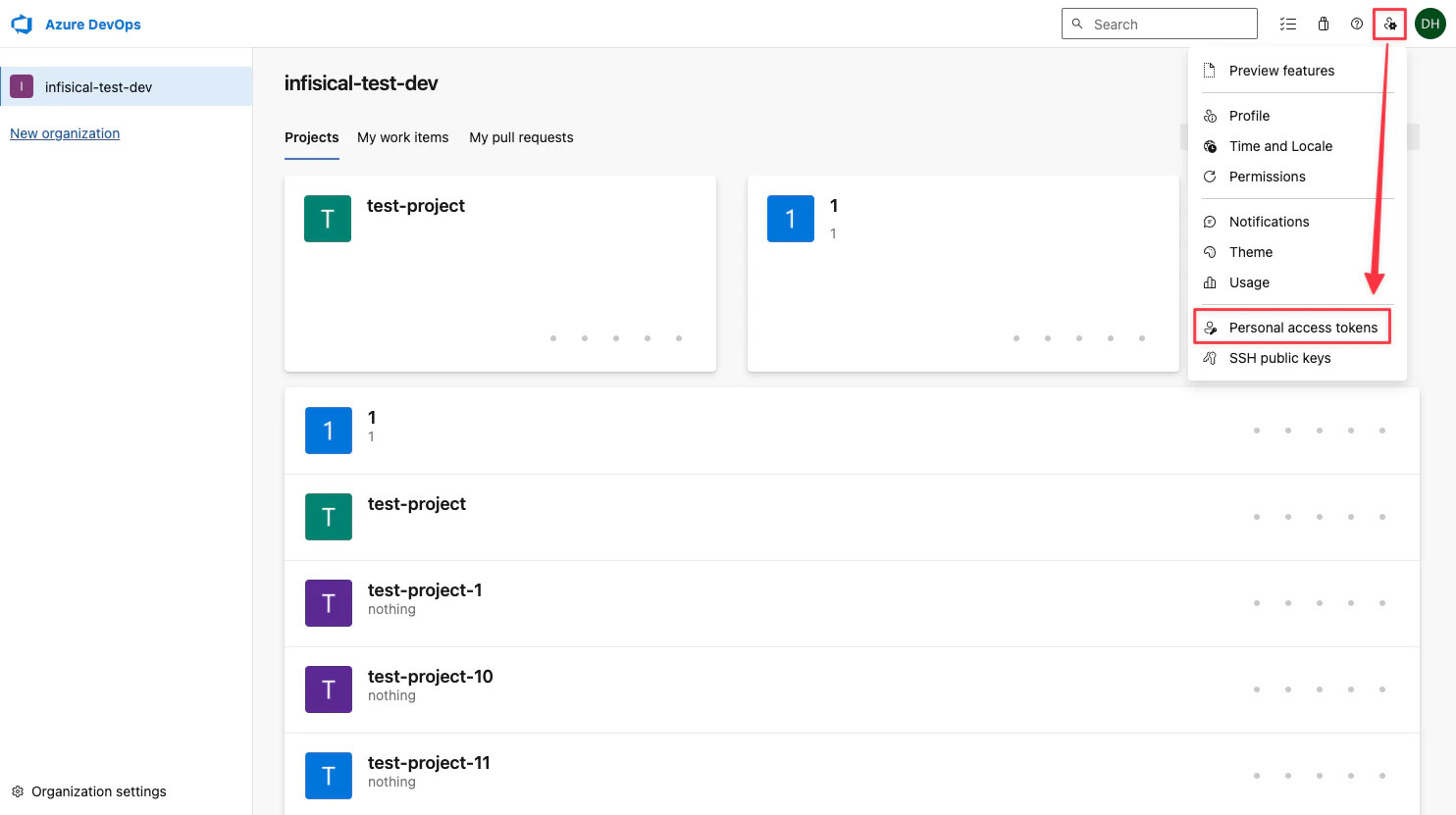Switch to the Projects tab

312,137
